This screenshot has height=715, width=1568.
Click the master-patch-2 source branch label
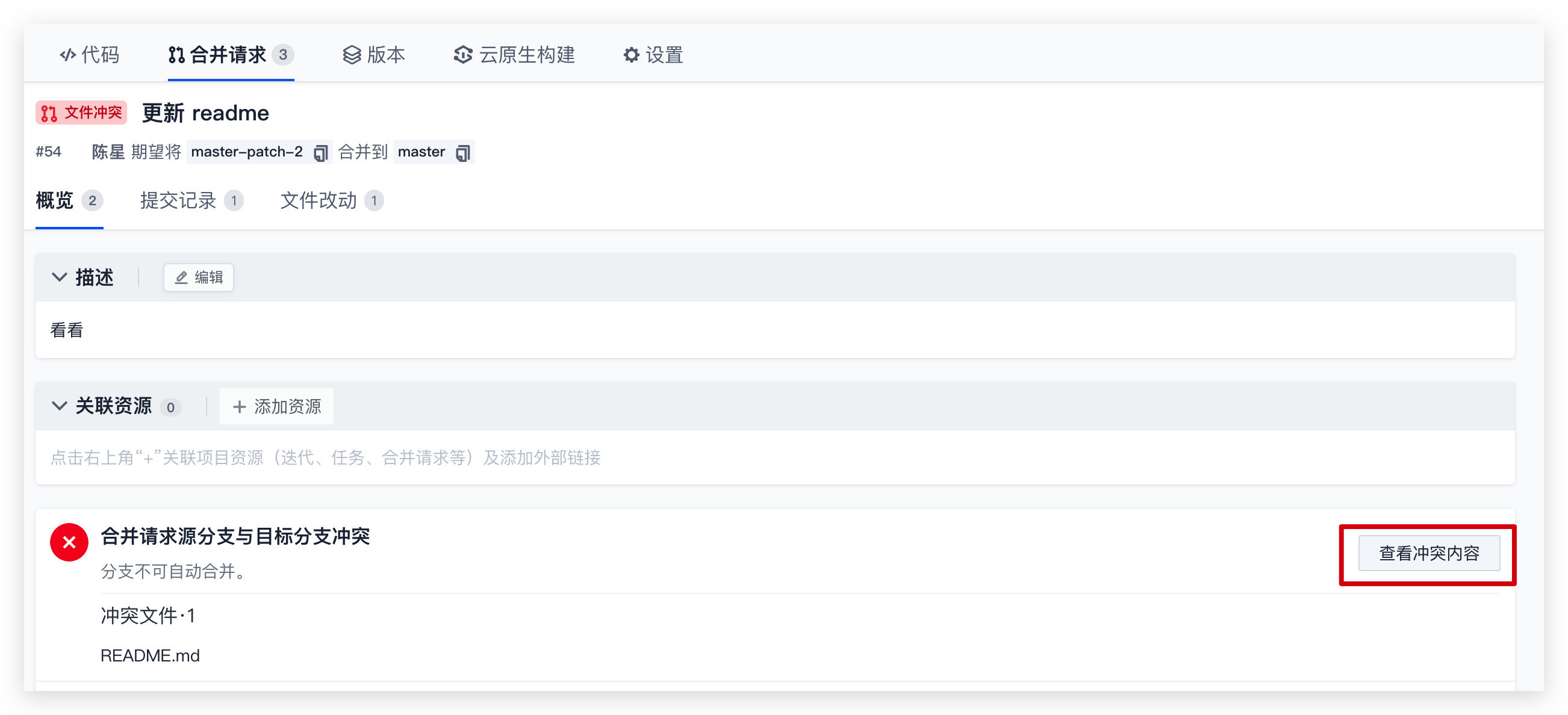pos(246,152)
